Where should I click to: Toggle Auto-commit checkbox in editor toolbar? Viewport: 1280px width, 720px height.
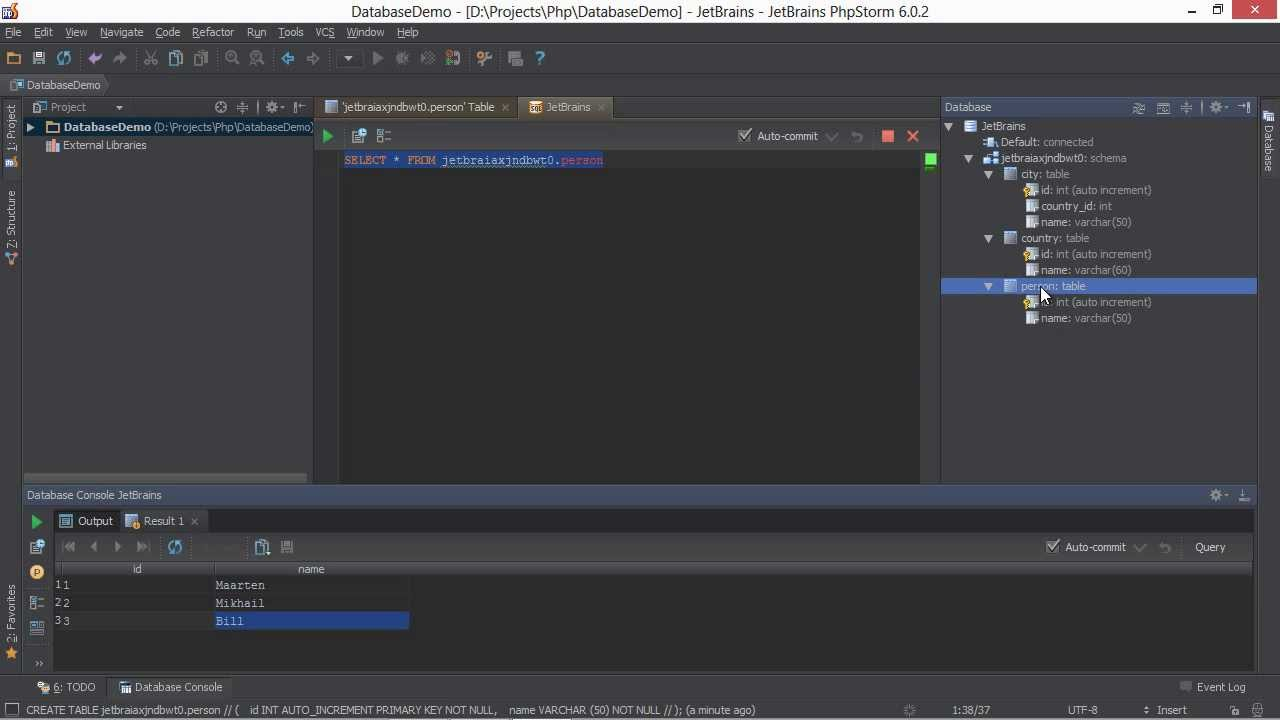(x=745, y=136)
